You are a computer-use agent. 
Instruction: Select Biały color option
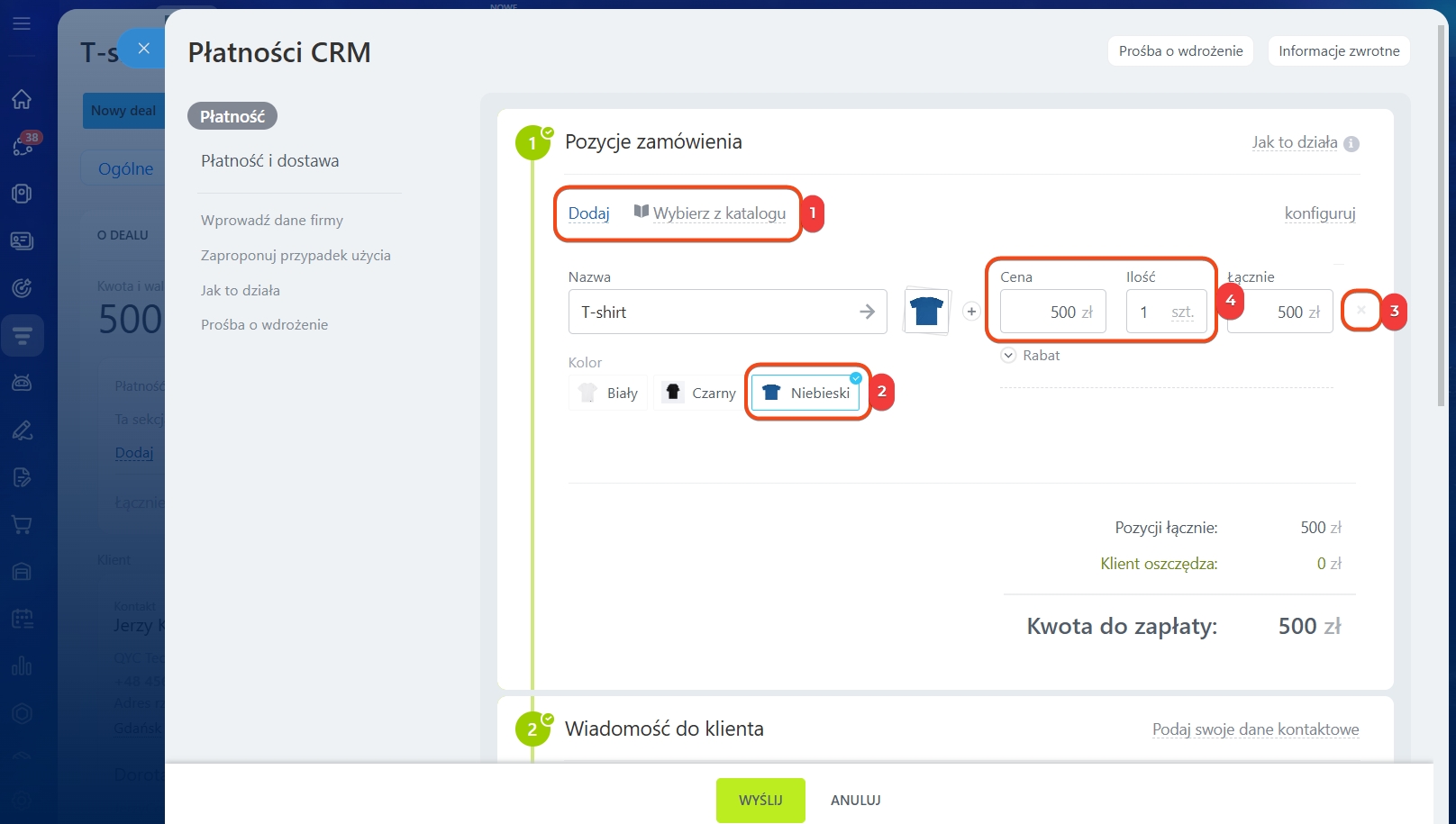(608, 393)
